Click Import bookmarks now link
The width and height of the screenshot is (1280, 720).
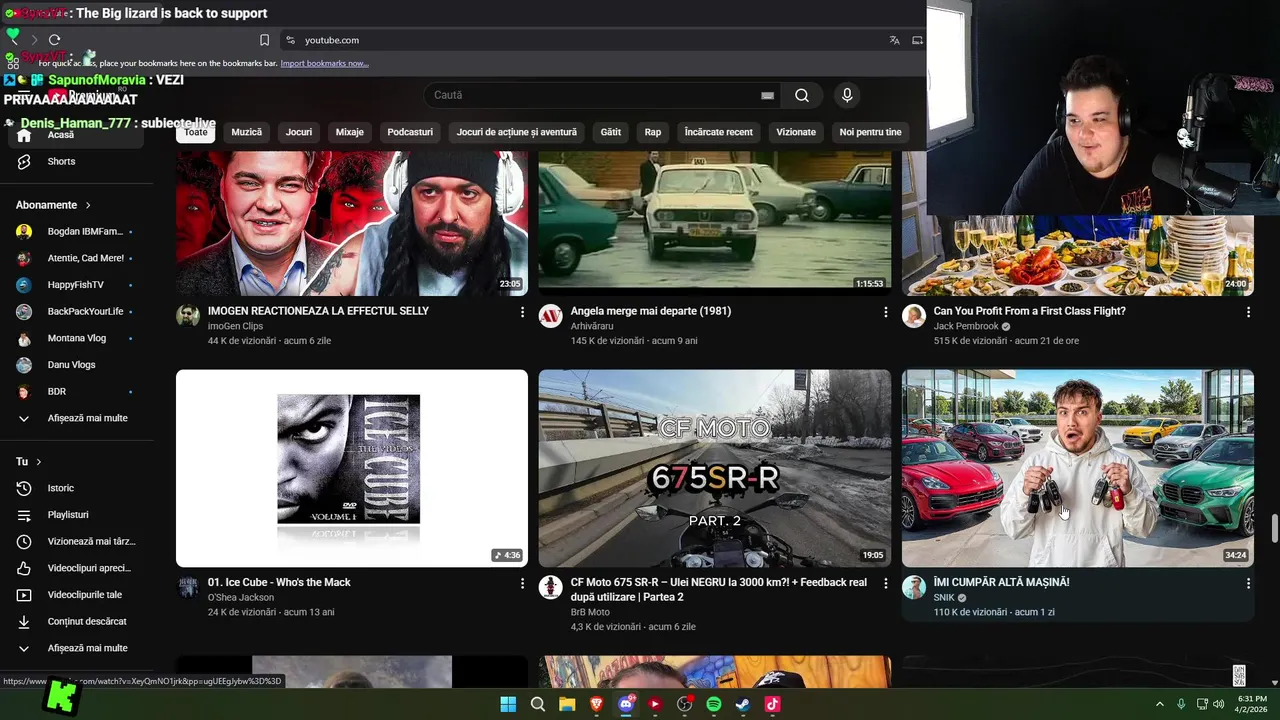[x=324, y=63]
